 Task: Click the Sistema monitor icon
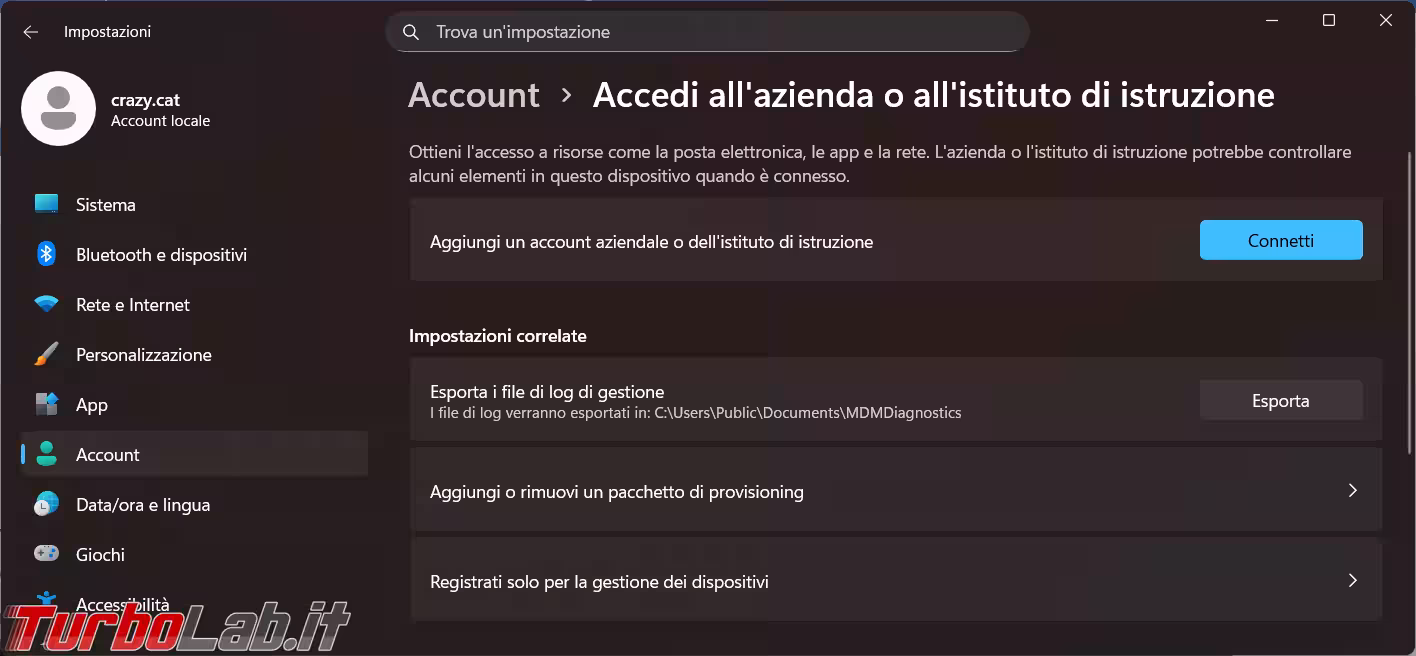tap(46, 204)
